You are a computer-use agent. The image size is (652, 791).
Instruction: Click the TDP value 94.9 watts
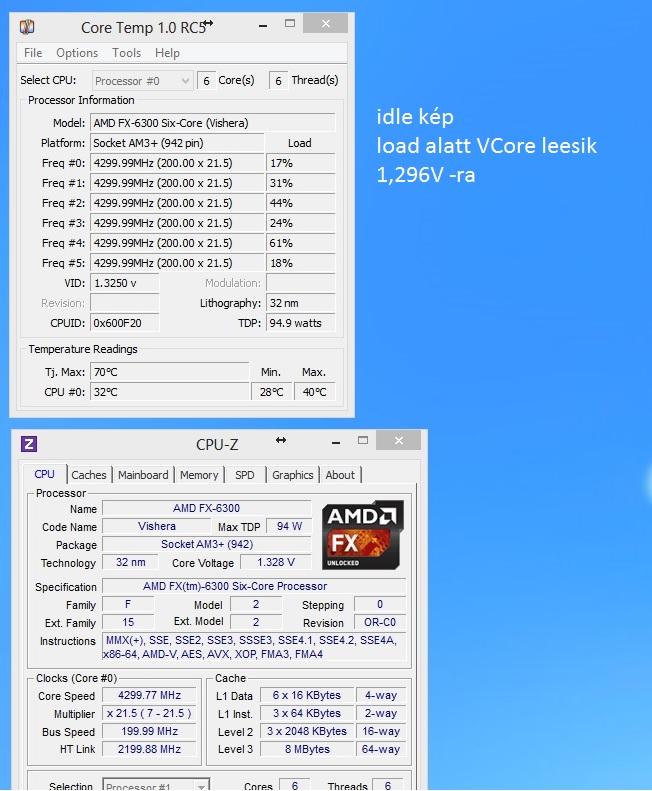point(301,323)
